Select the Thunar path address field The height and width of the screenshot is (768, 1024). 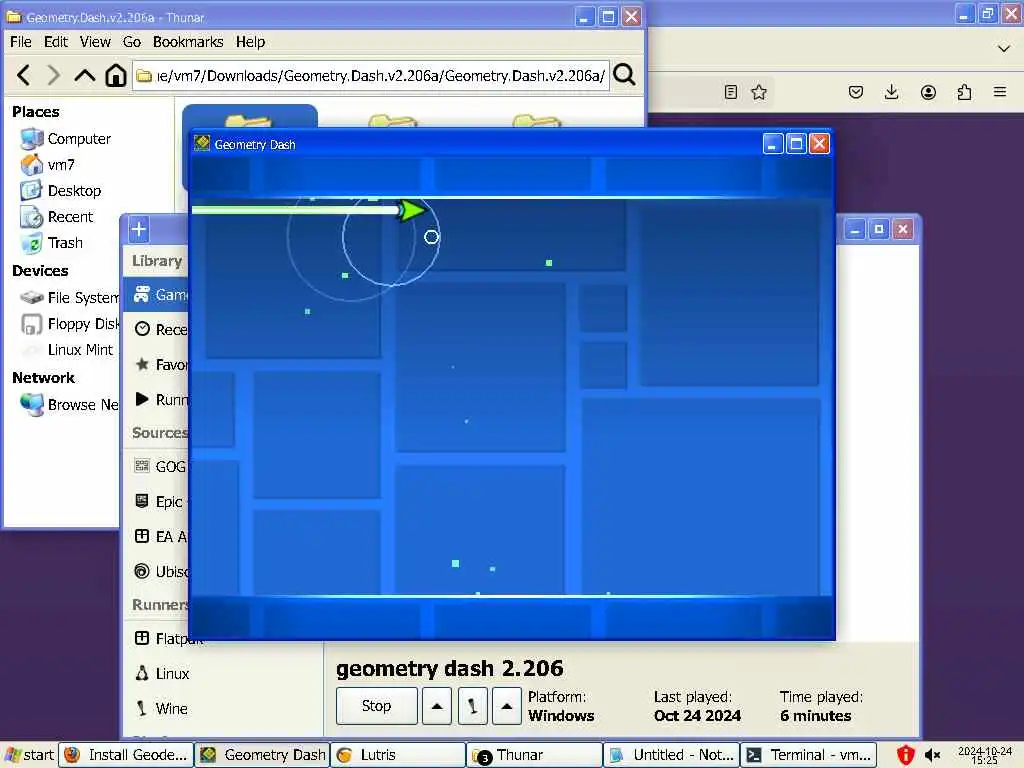pyautogui.click(x=371, y=76)
